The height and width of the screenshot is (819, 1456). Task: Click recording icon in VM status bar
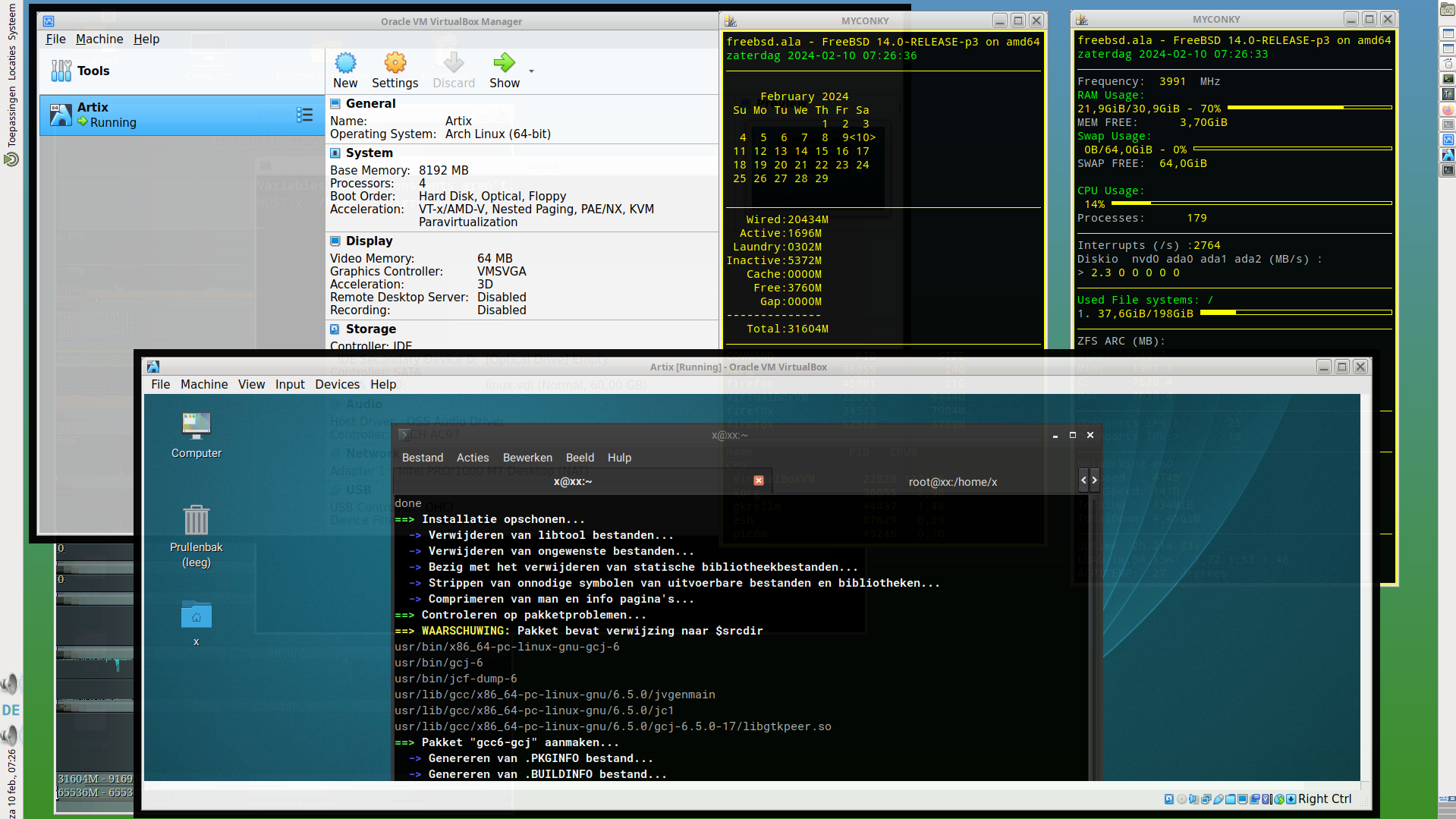(x=1255, y=799)
